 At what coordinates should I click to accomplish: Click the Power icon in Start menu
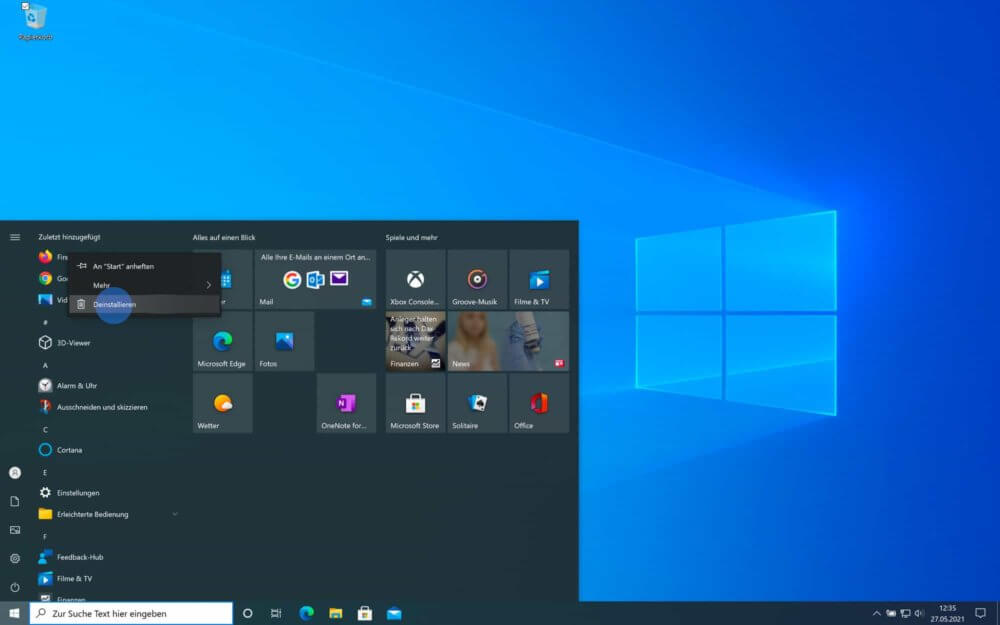(x=15, y=587)
